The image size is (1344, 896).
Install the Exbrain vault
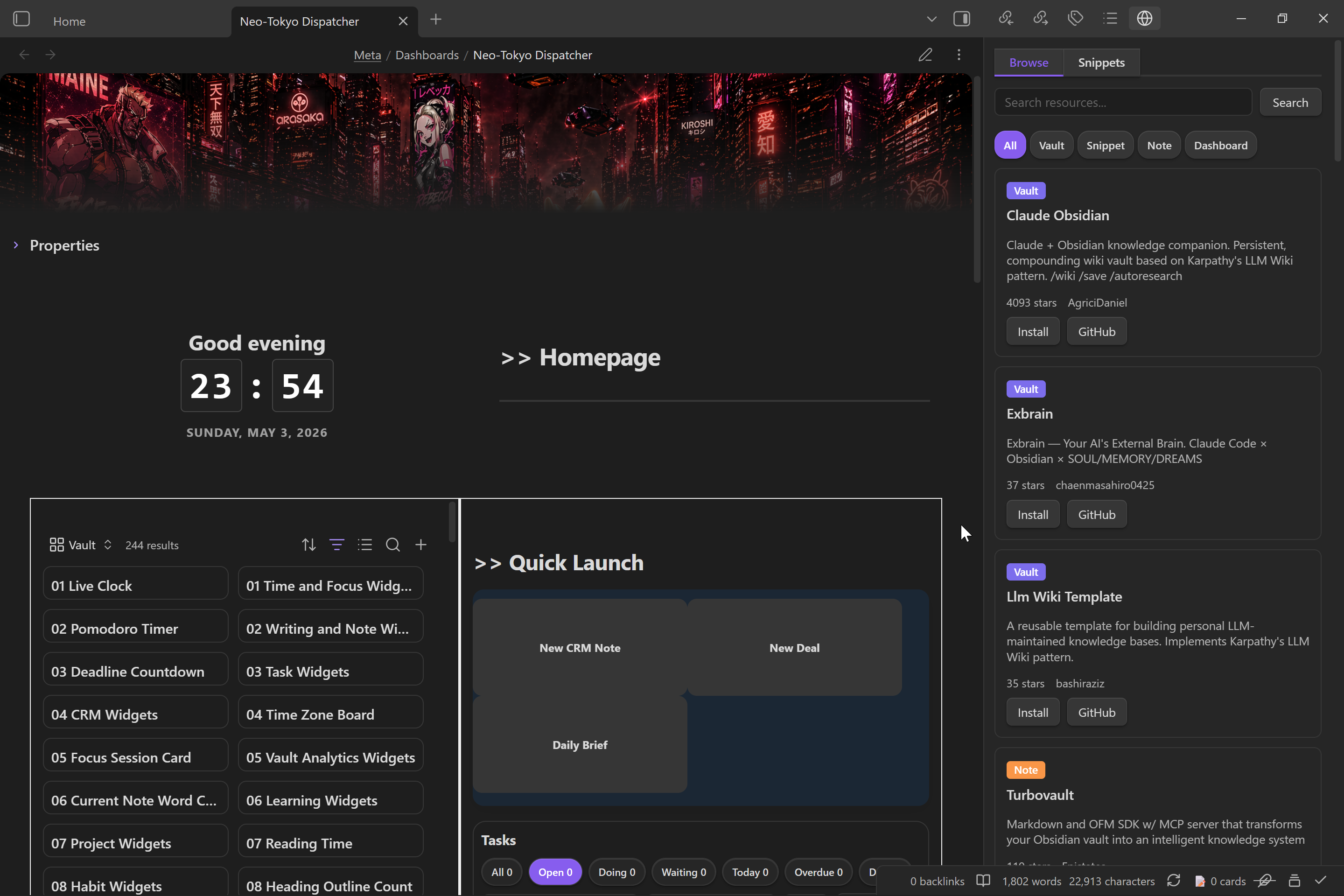pyautogui.click(x=1033, y=514)
